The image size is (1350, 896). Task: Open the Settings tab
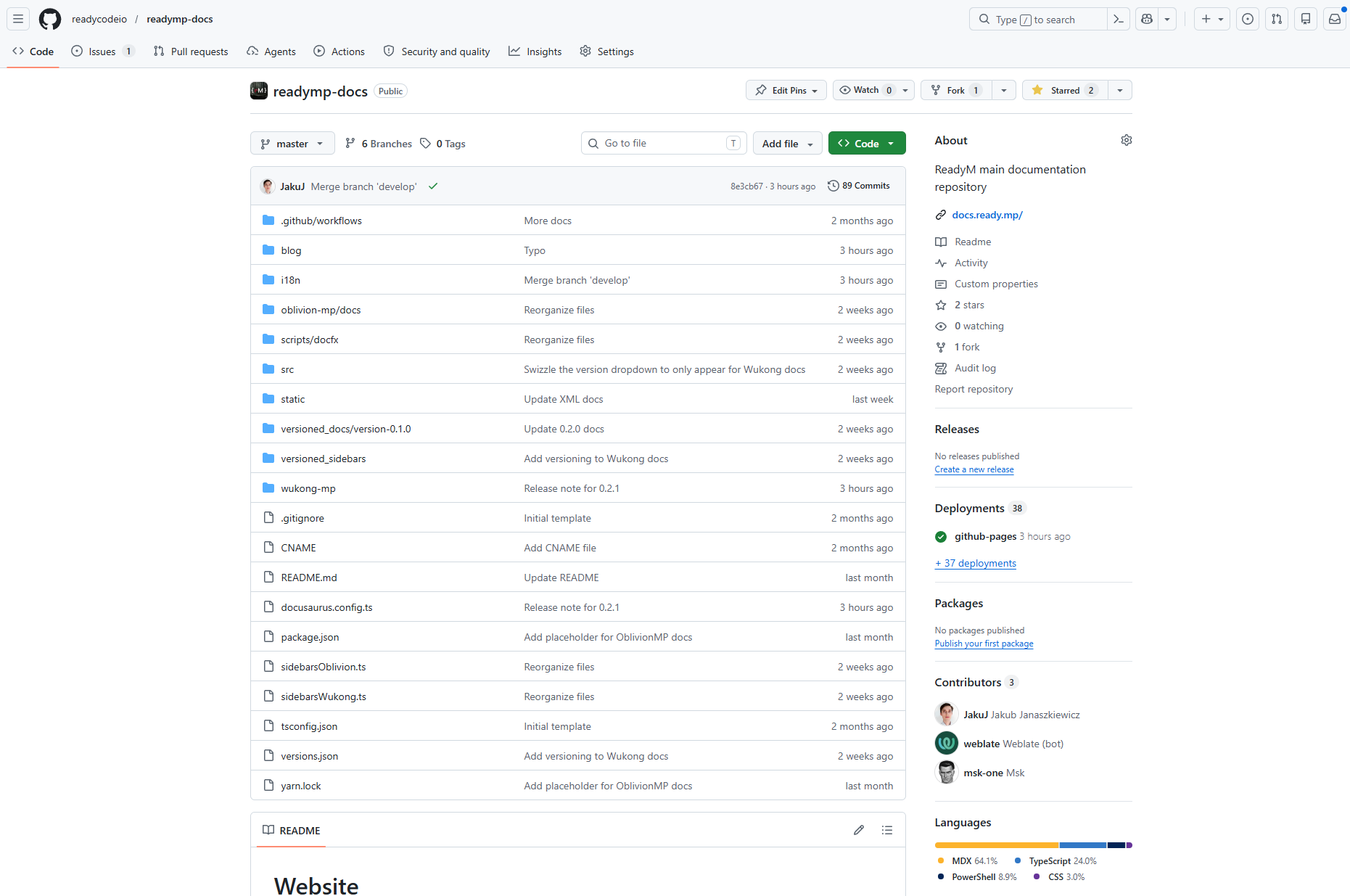pyautogui.click(x=607, y=52)
